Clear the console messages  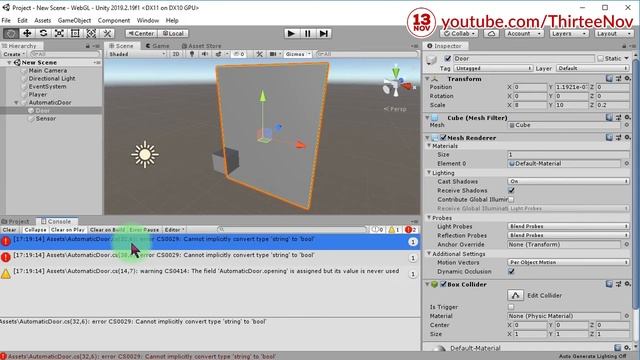click(9, 230)
